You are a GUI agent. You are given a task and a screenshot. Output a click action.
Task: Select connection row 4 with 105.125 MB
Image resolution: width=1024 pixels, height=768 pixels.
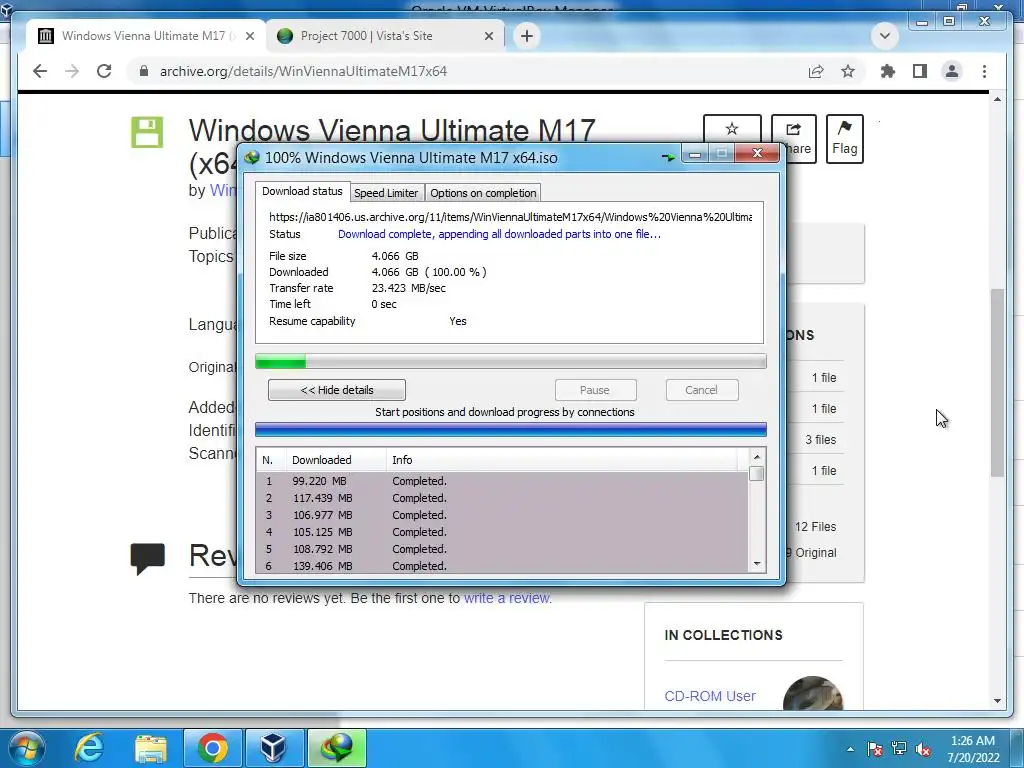coord(502,532)
